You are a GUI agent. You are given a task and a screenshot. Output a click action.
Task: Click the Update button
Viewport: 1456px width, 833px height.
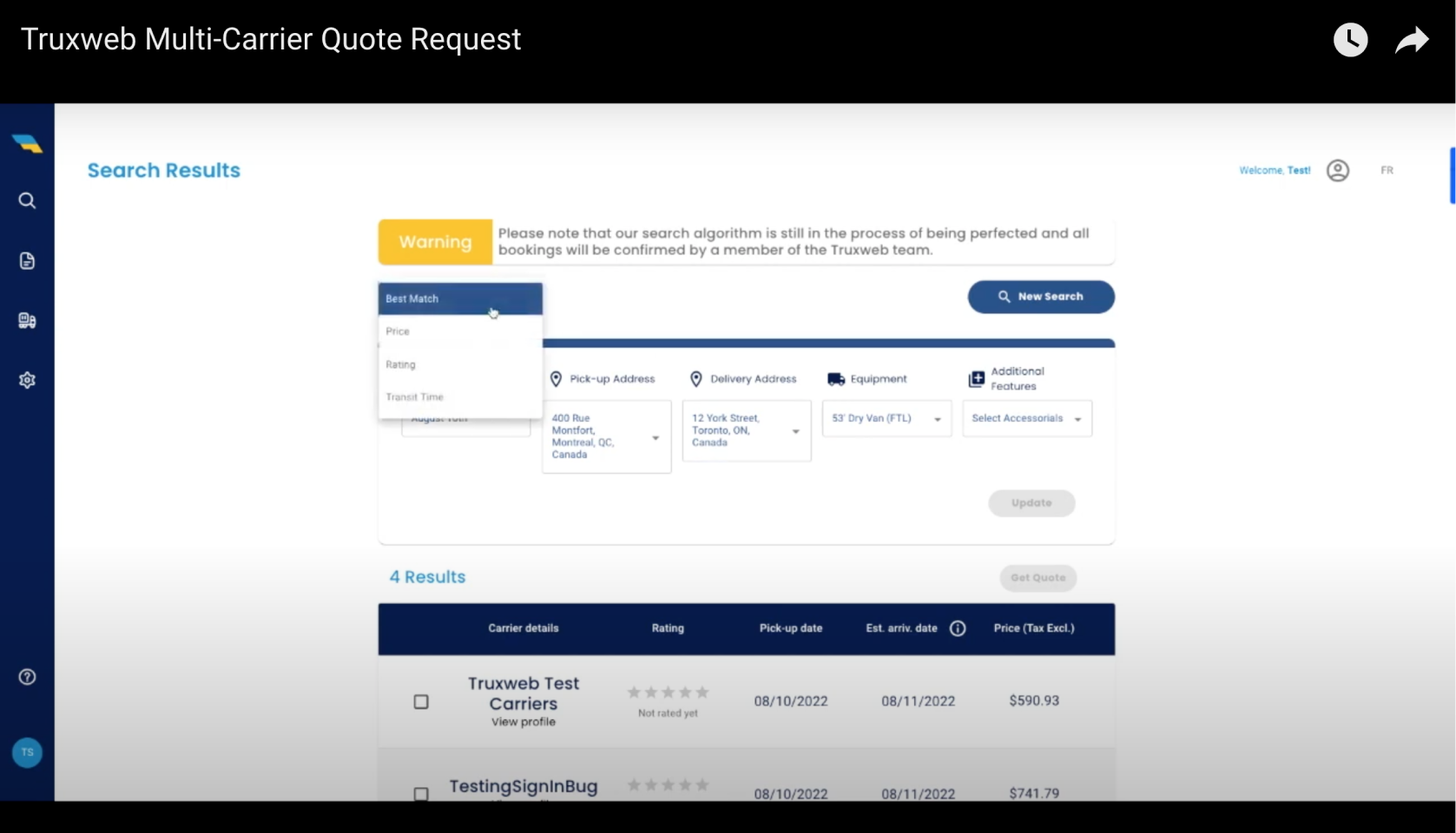point(1031,503)
